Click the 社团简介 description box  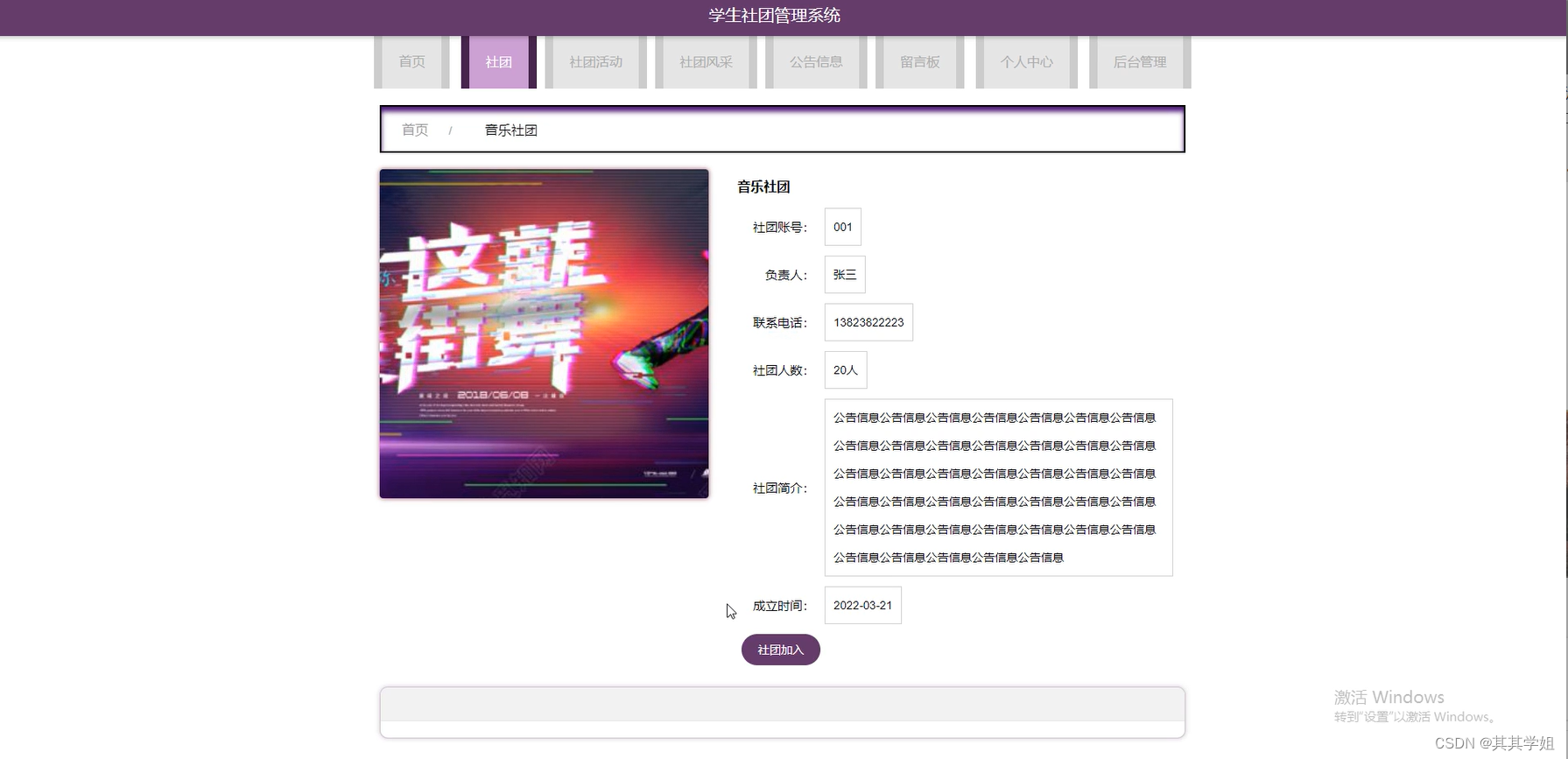(999, 488)
